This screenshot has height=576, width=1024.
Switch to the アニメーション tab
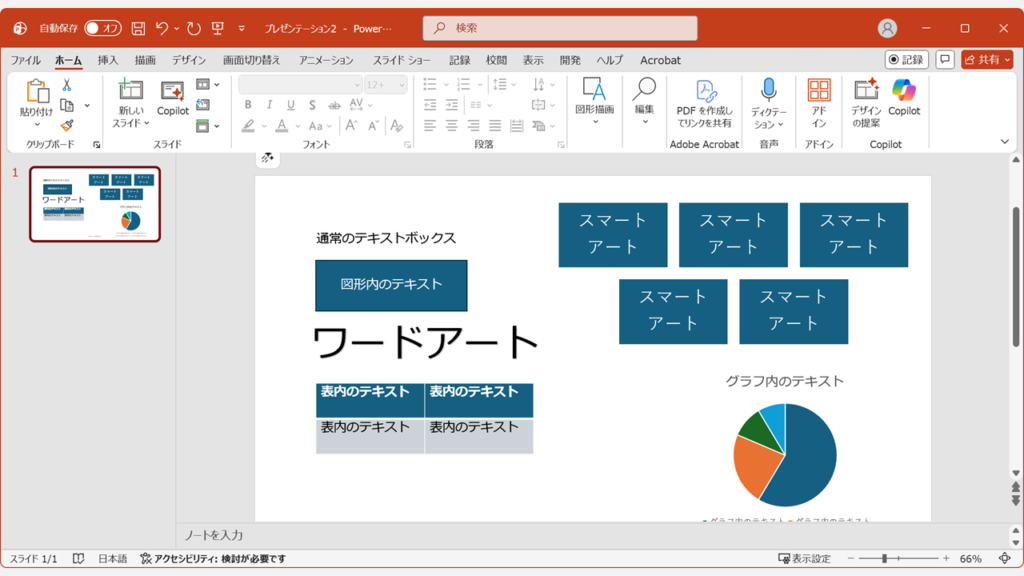(x=326, y=60)
